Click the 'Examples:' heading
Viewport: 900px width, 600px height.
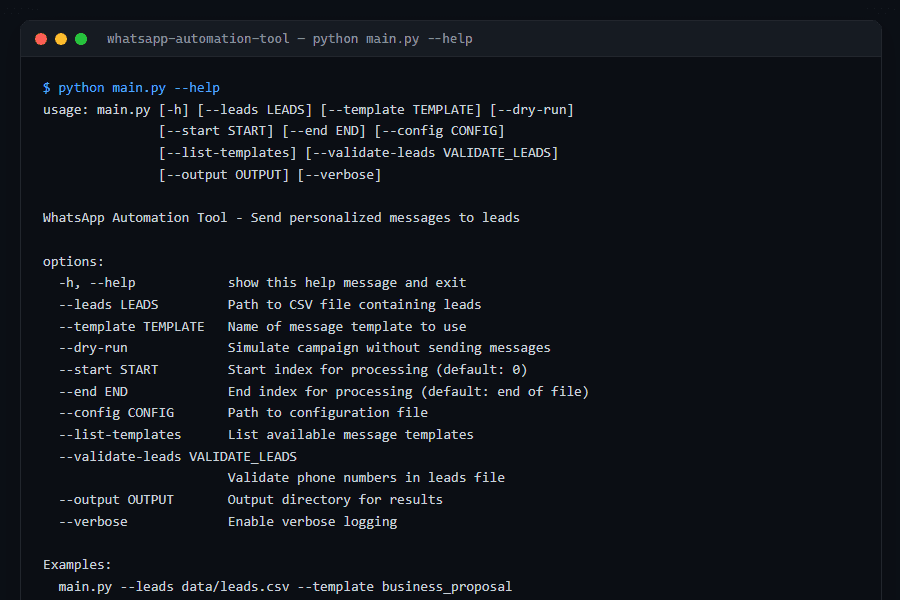(77, 565)
